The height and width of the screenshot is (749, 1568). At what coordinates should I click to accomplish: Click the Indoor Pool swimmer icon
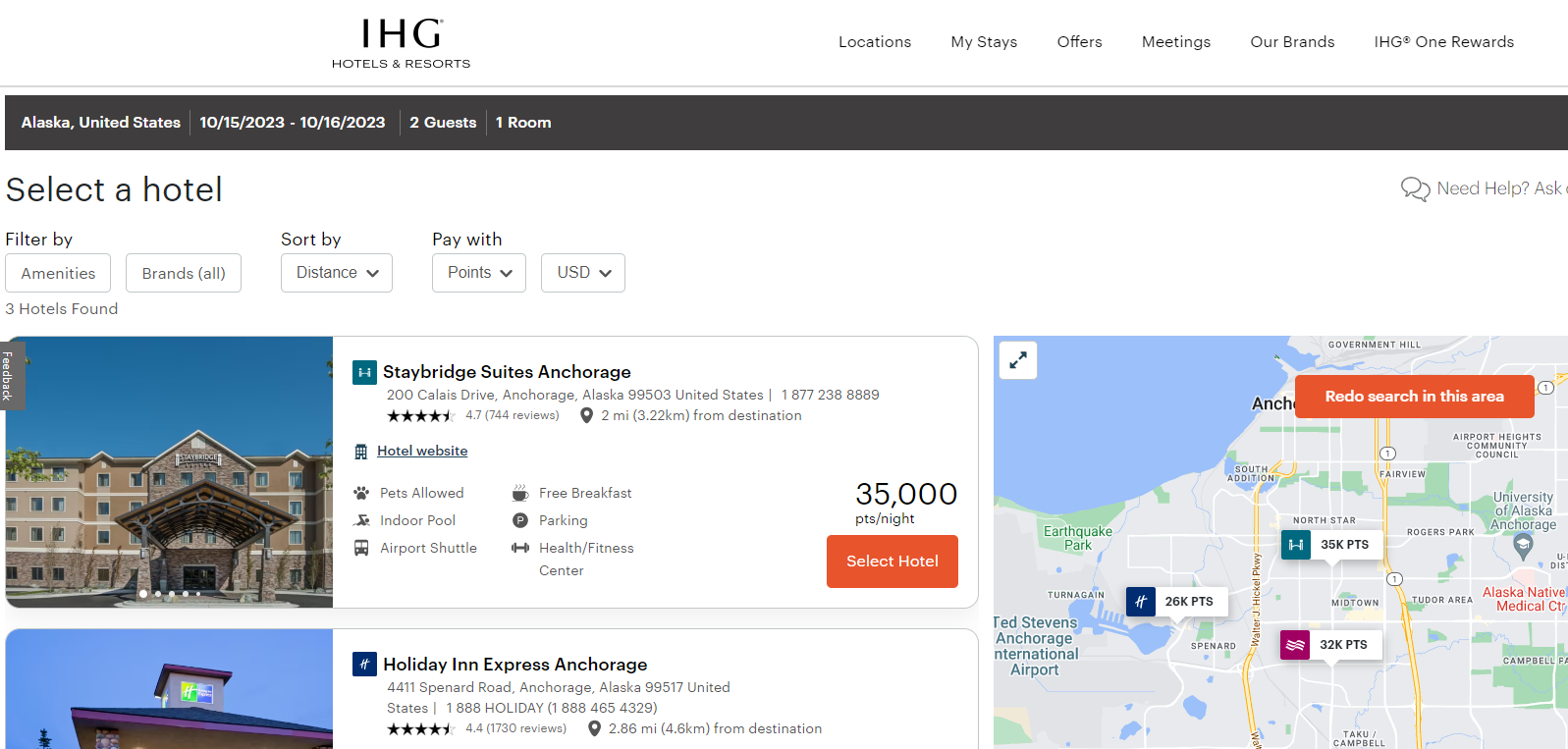click(x=362, y=520)
